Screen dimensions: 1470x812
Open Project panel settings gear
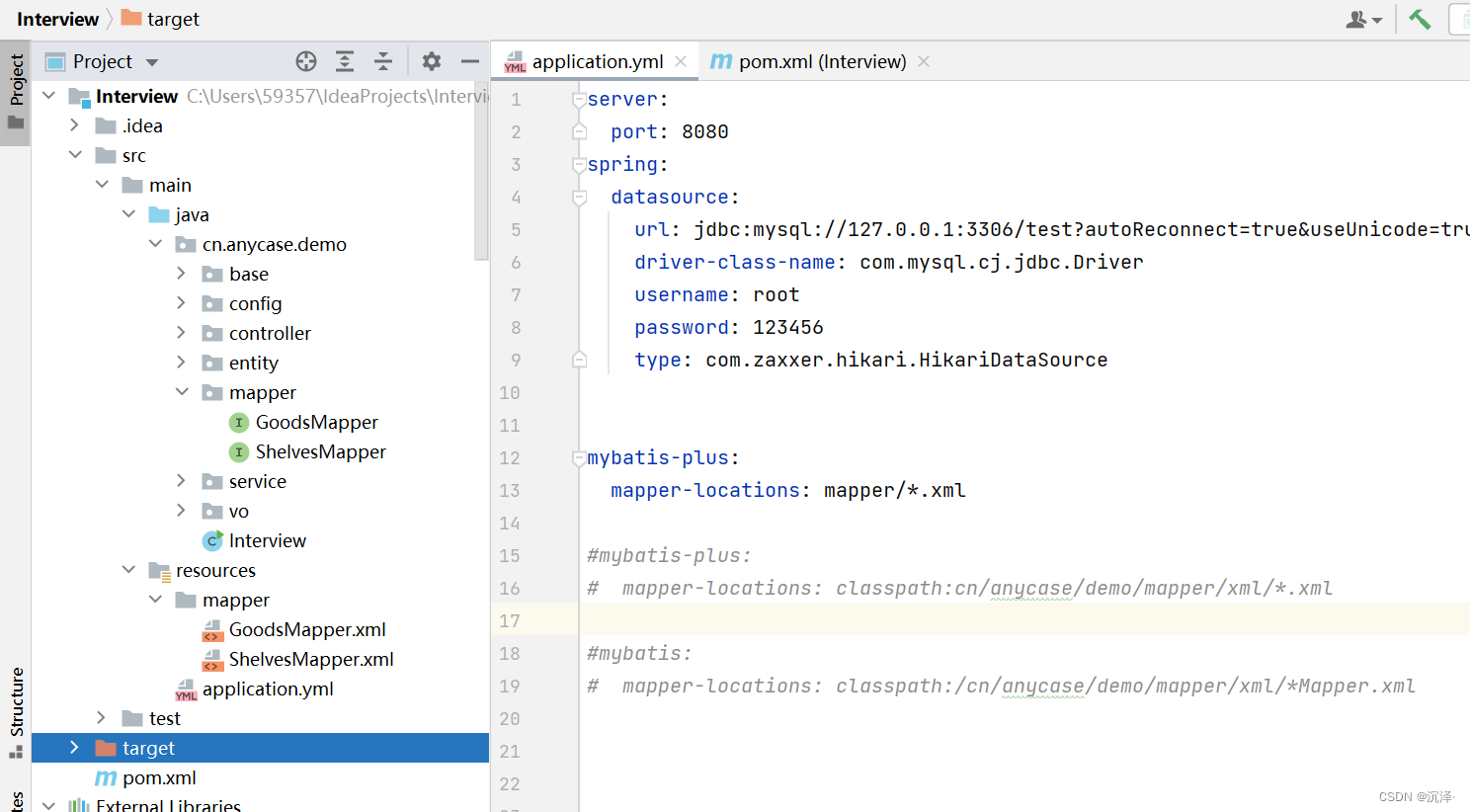pos(432,61)
